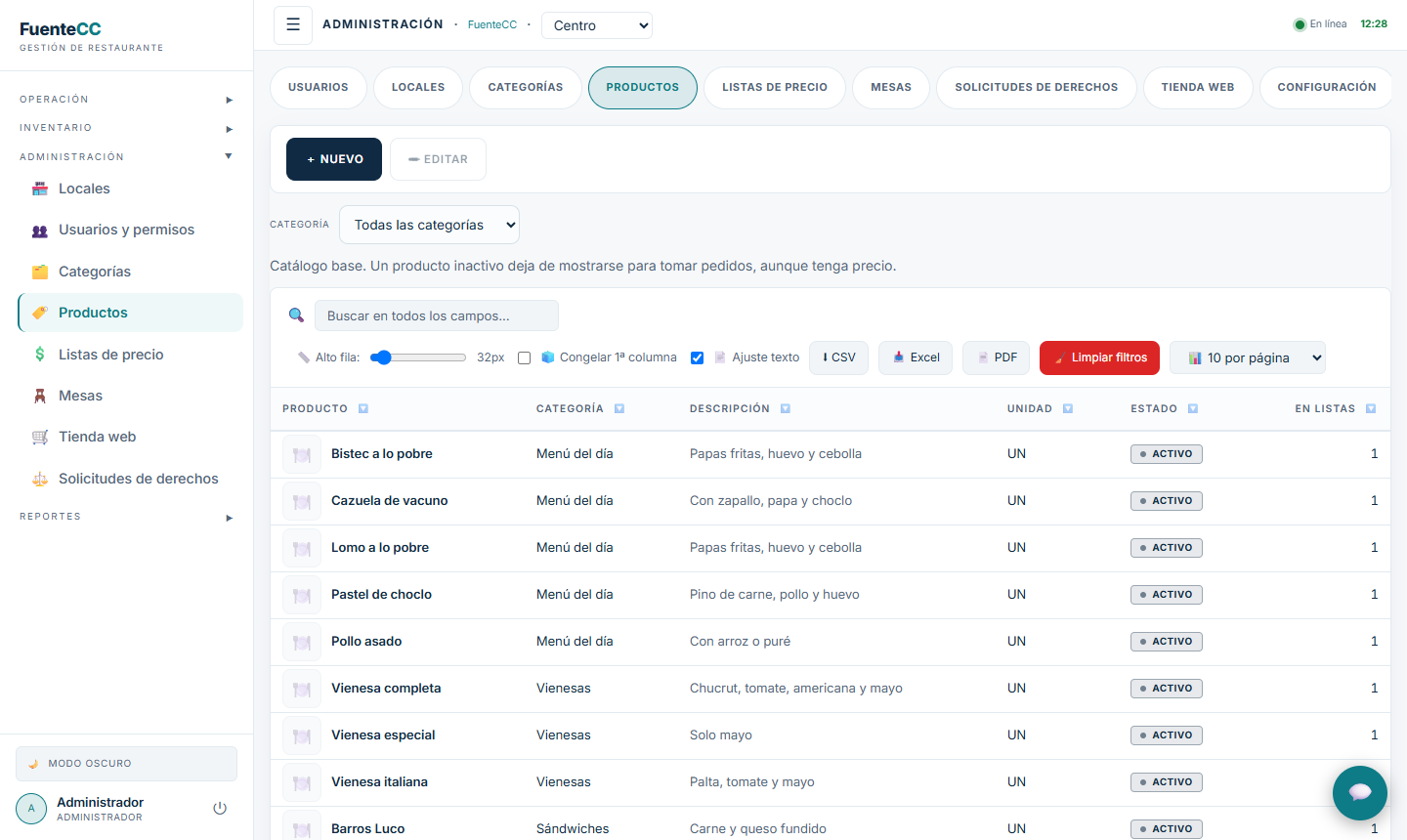Switch to the Usuarios tab
The image size is (1407, 840).
click(319, 87)
